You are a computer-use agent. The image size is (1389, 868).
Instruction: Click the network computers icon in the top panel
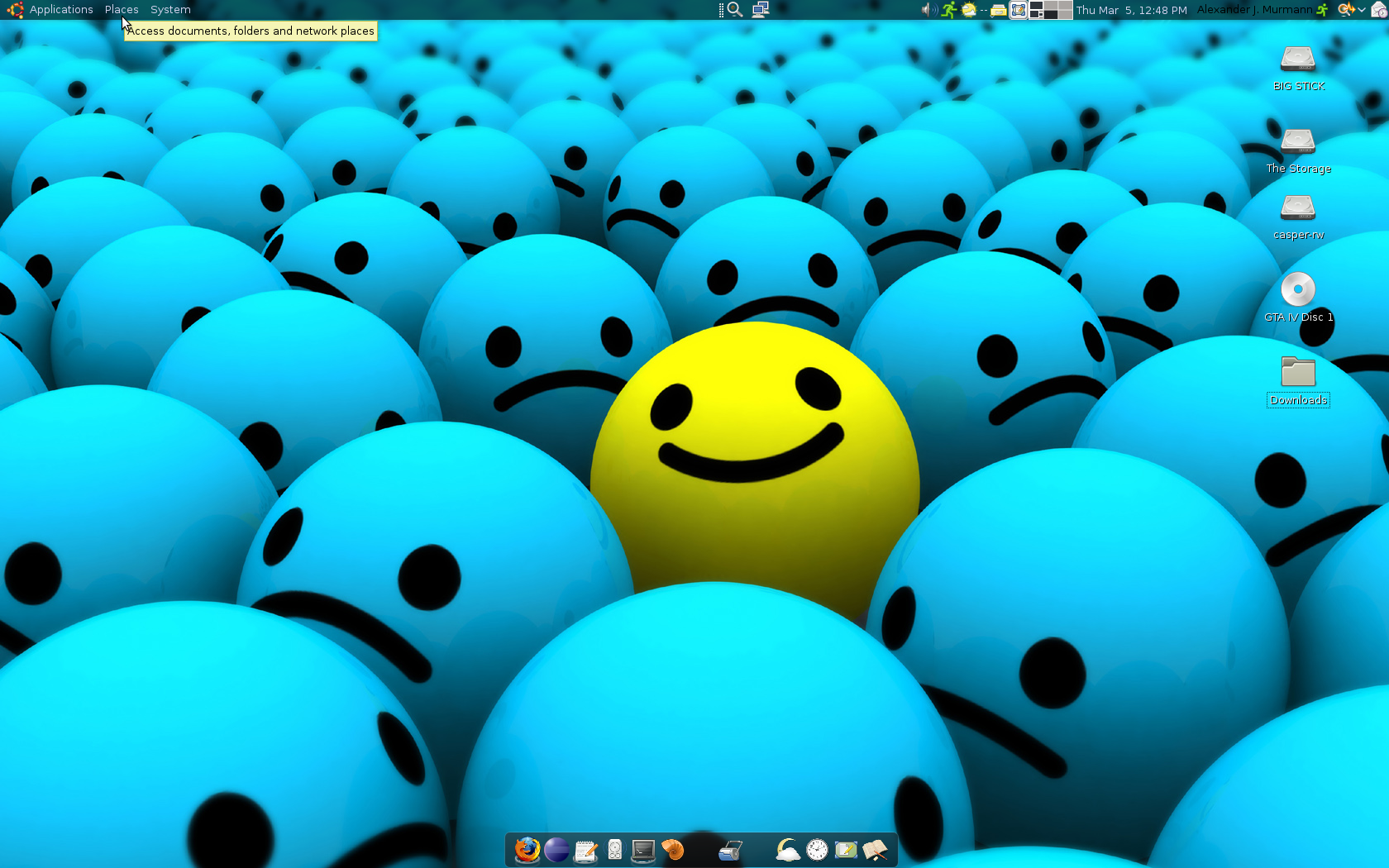click(x=761, y=10)
